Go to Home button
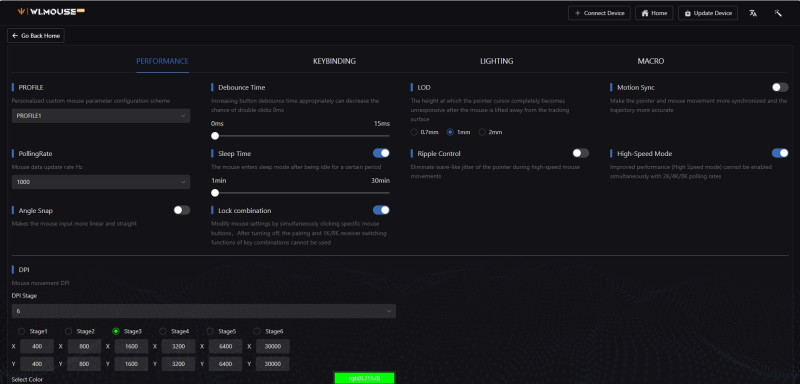This screenshot has width=800, height=384. coord(654,13)
